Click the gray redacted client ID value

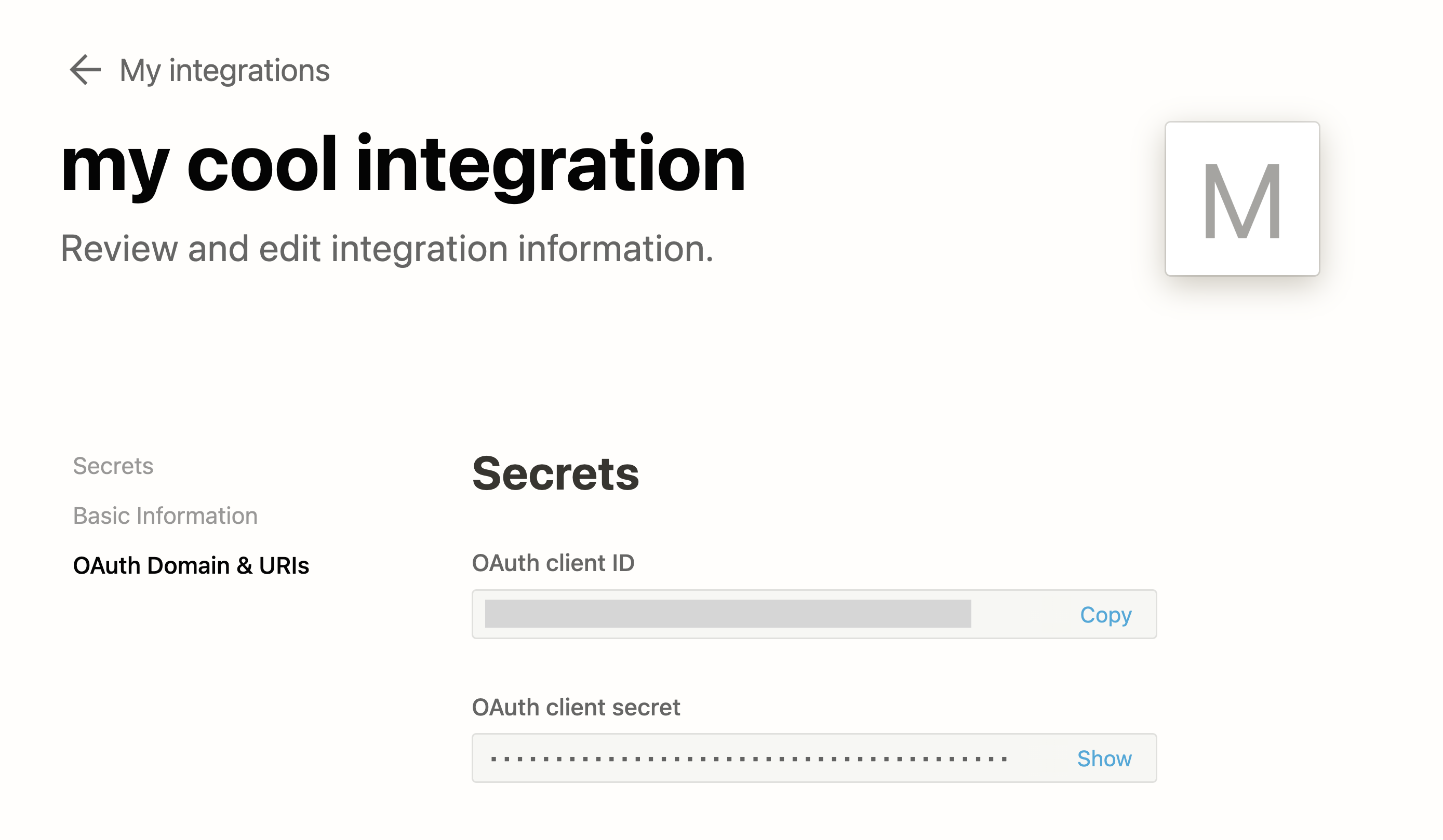727,614
